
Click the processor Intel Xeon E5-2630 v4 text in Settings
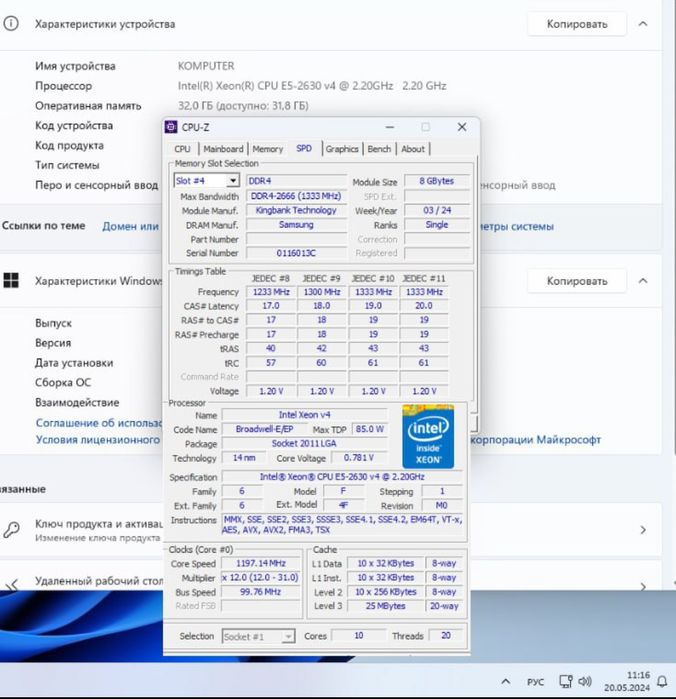tap(312, 86)
